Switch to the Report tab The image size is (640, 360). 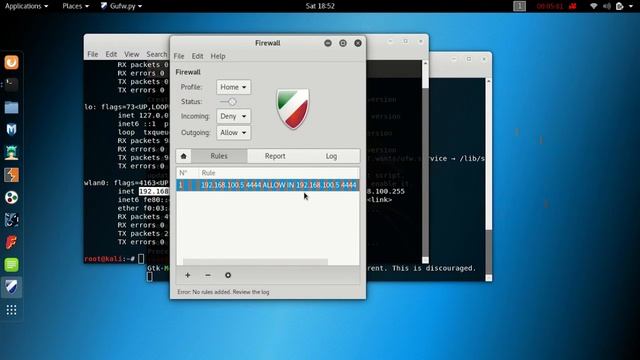[275, 156]
